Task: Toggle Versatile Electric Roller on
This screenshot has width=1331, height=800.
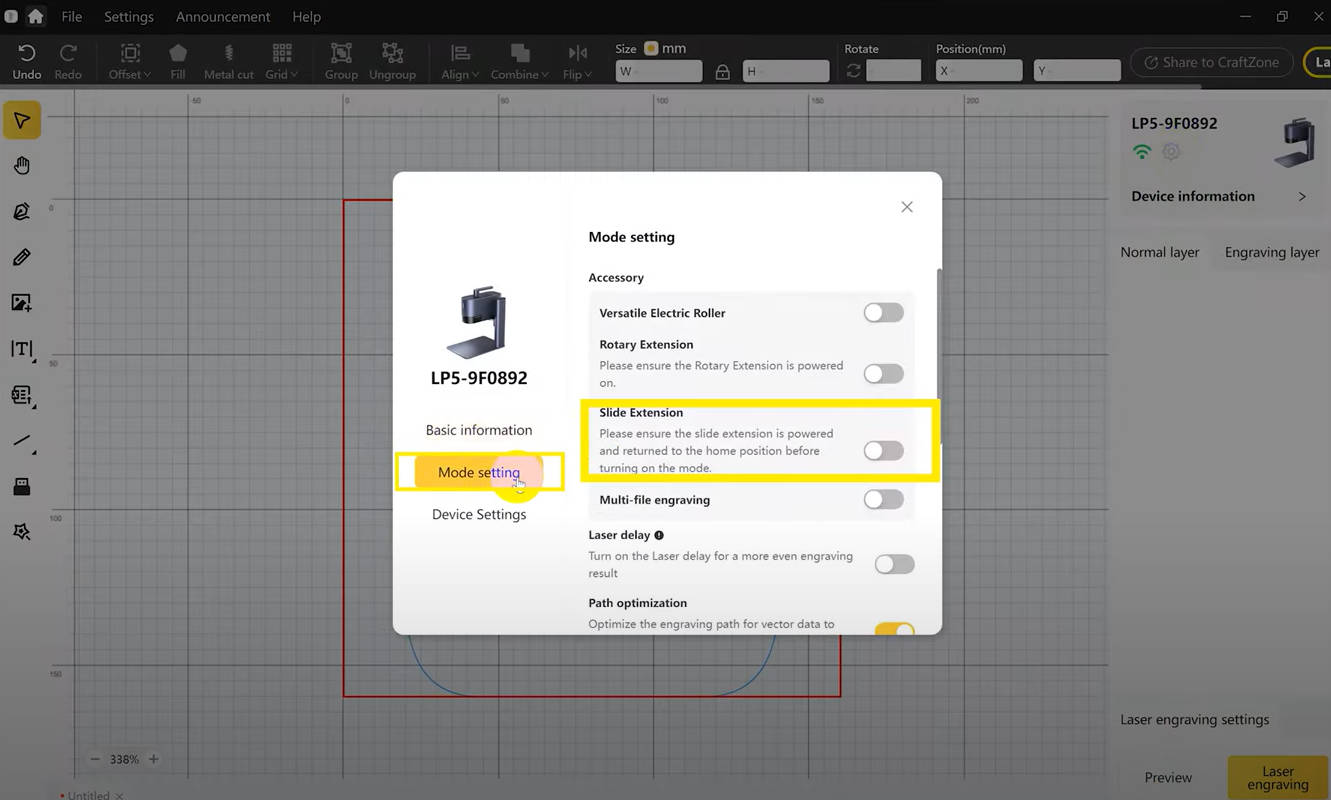Action: click(883, 313)
